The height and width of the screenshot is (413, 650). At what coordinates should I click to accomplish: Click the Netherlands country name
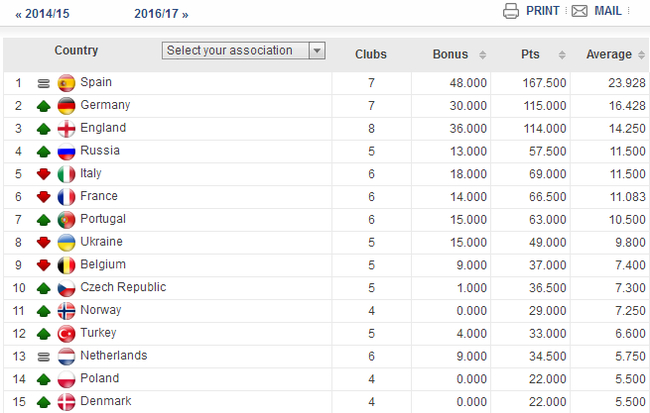tap(113, 356)
